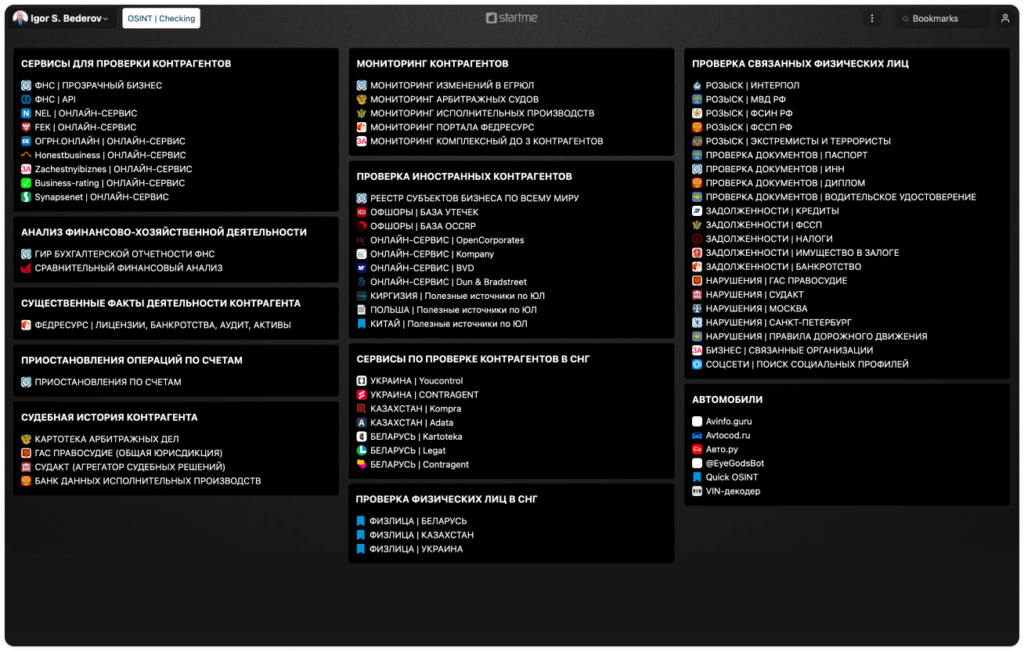Click the Synapsenet green icon
1024x651 pixels.
tap(26, 198)
